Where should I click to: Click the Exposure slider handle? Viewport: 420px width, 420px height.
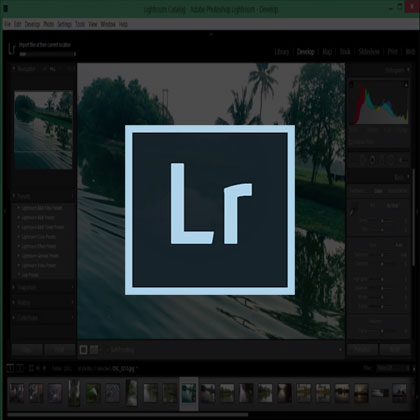[x=382, y=255]
